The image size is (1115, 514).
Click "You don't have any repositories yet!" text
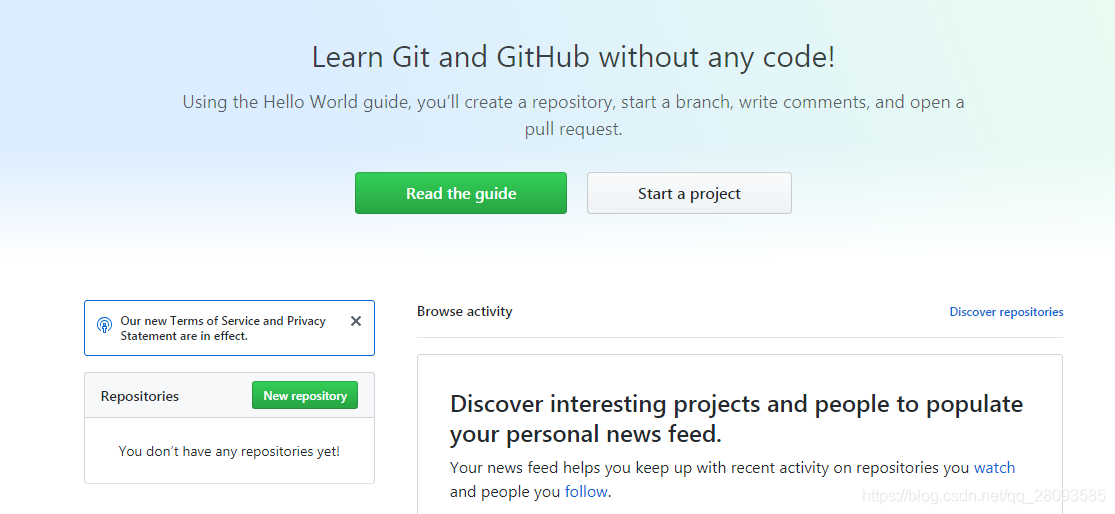tap(229, 451)
